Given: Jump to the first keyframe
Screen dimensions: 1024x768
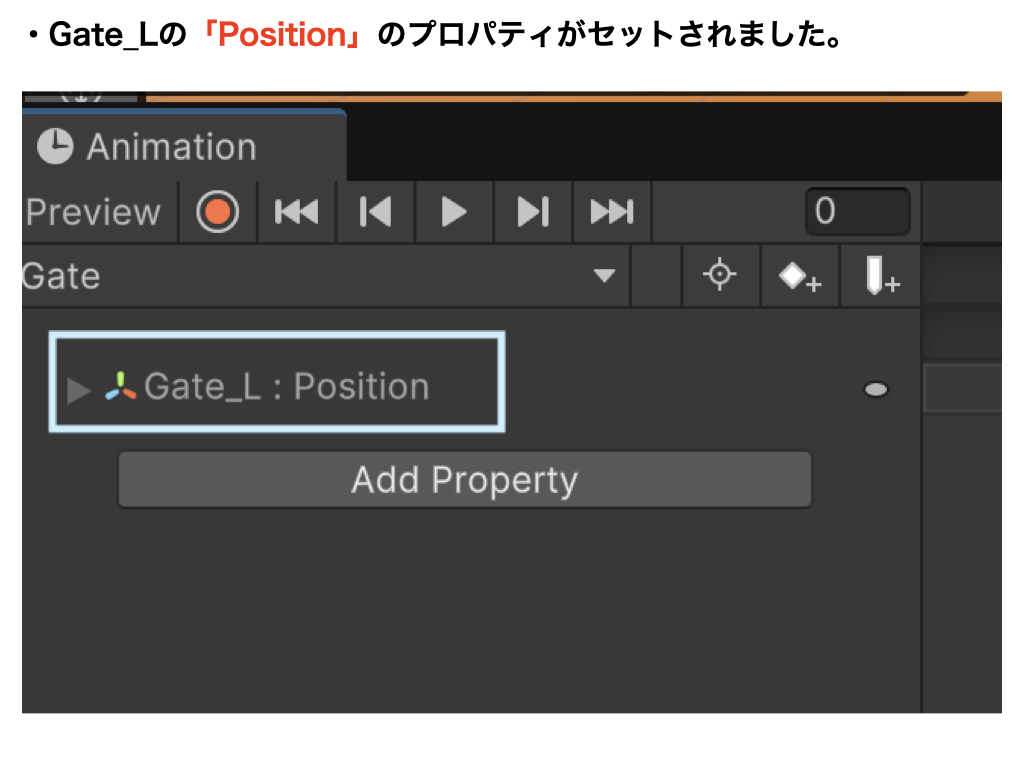Looking at the screenshot, I should tap(296, 212).
